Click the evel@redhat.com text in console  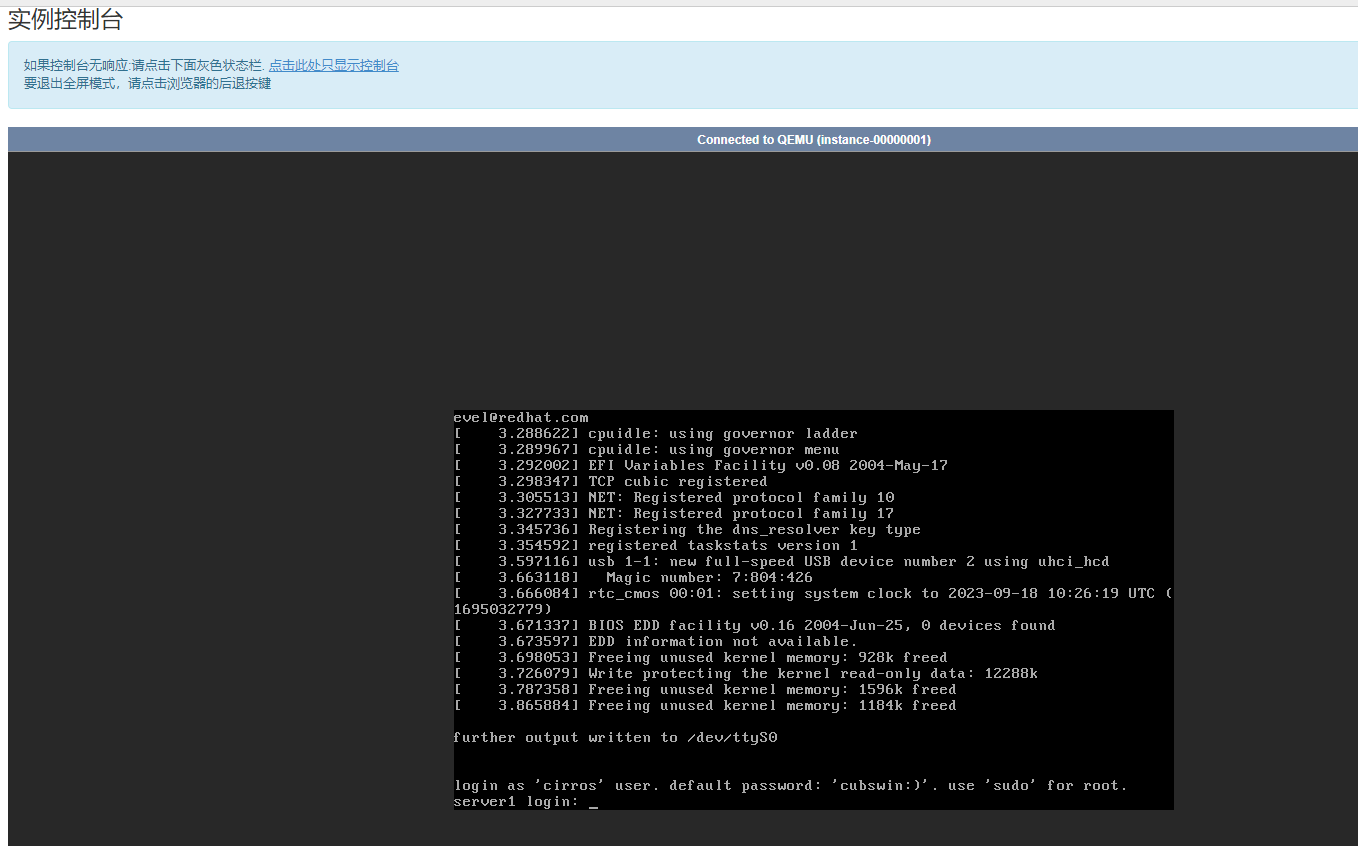521,418
